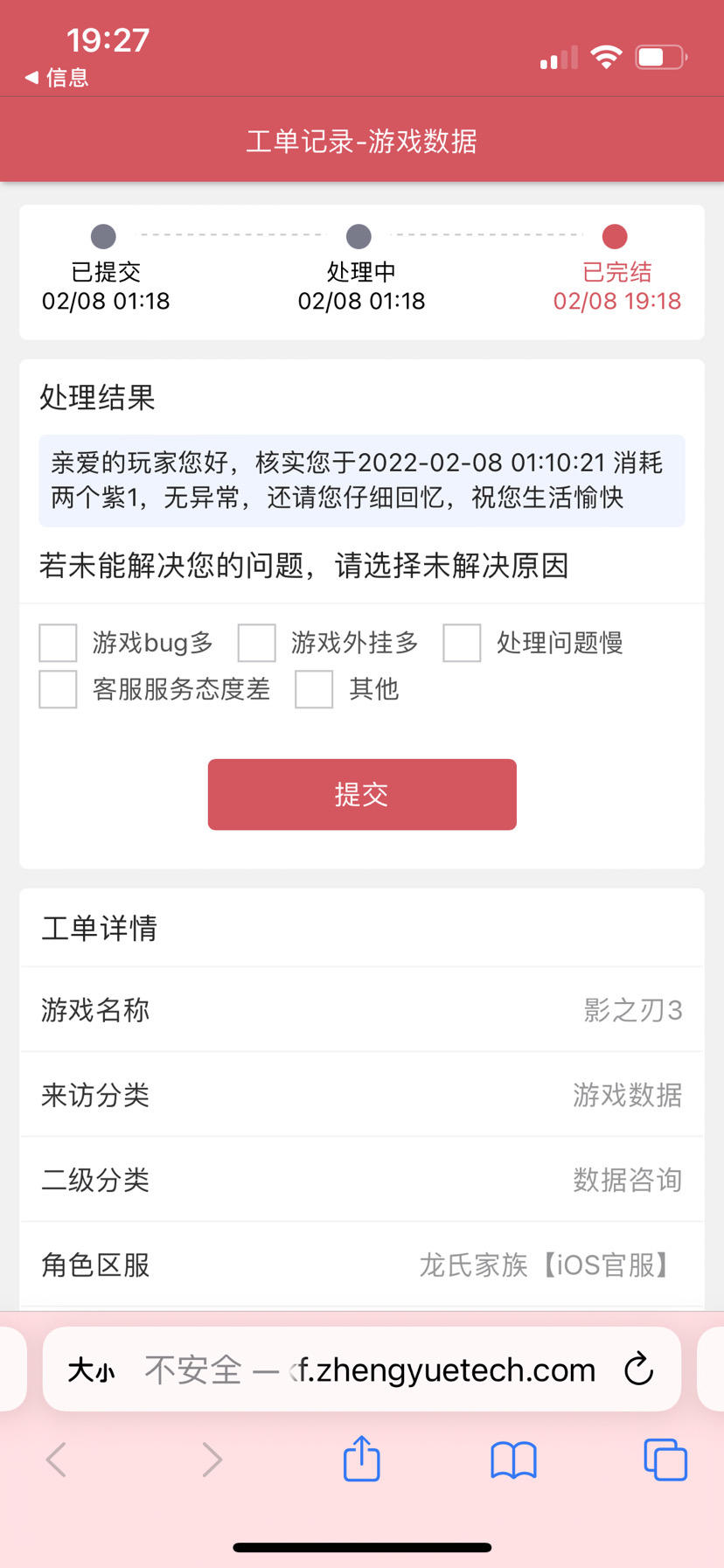Go back with the left chevron
The width and height of the screenshot is (724, 1568).
tap(57, 1459)
